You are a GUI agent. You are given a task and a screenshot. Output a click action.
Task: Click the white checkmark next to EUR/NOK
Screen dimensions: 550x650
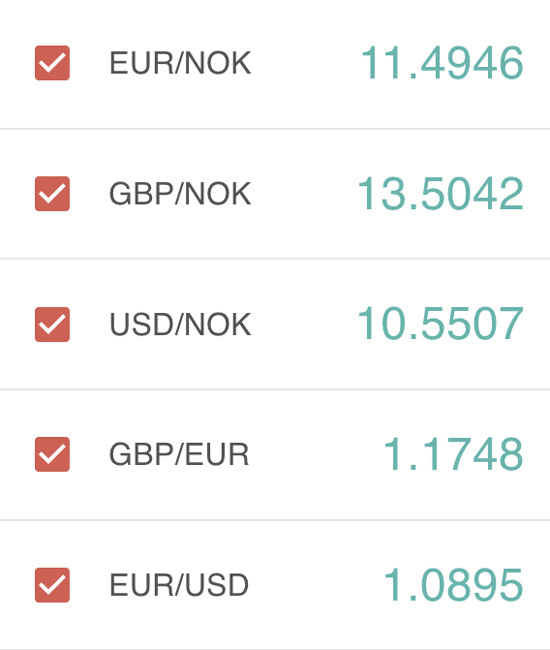(x=52, y=63)
